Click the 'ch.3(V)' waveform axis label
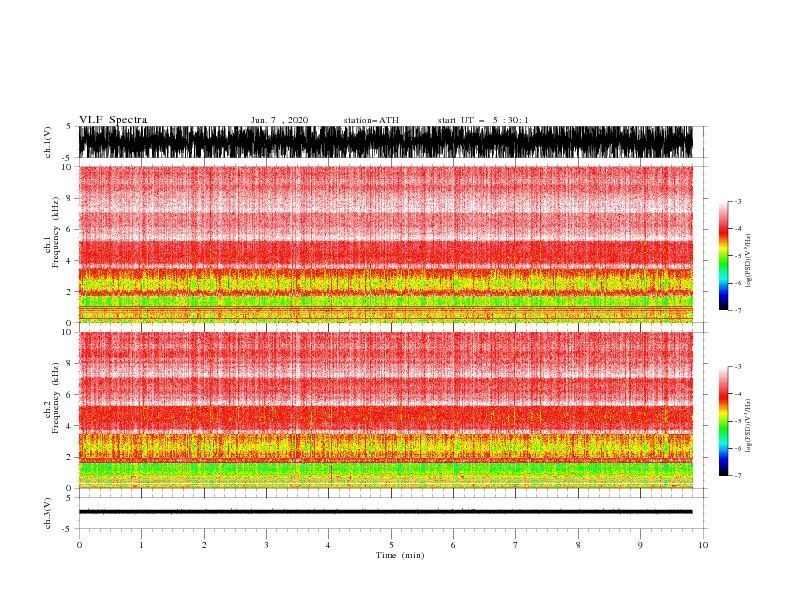Viewport: 792px width, 612px height. (48, 513)
